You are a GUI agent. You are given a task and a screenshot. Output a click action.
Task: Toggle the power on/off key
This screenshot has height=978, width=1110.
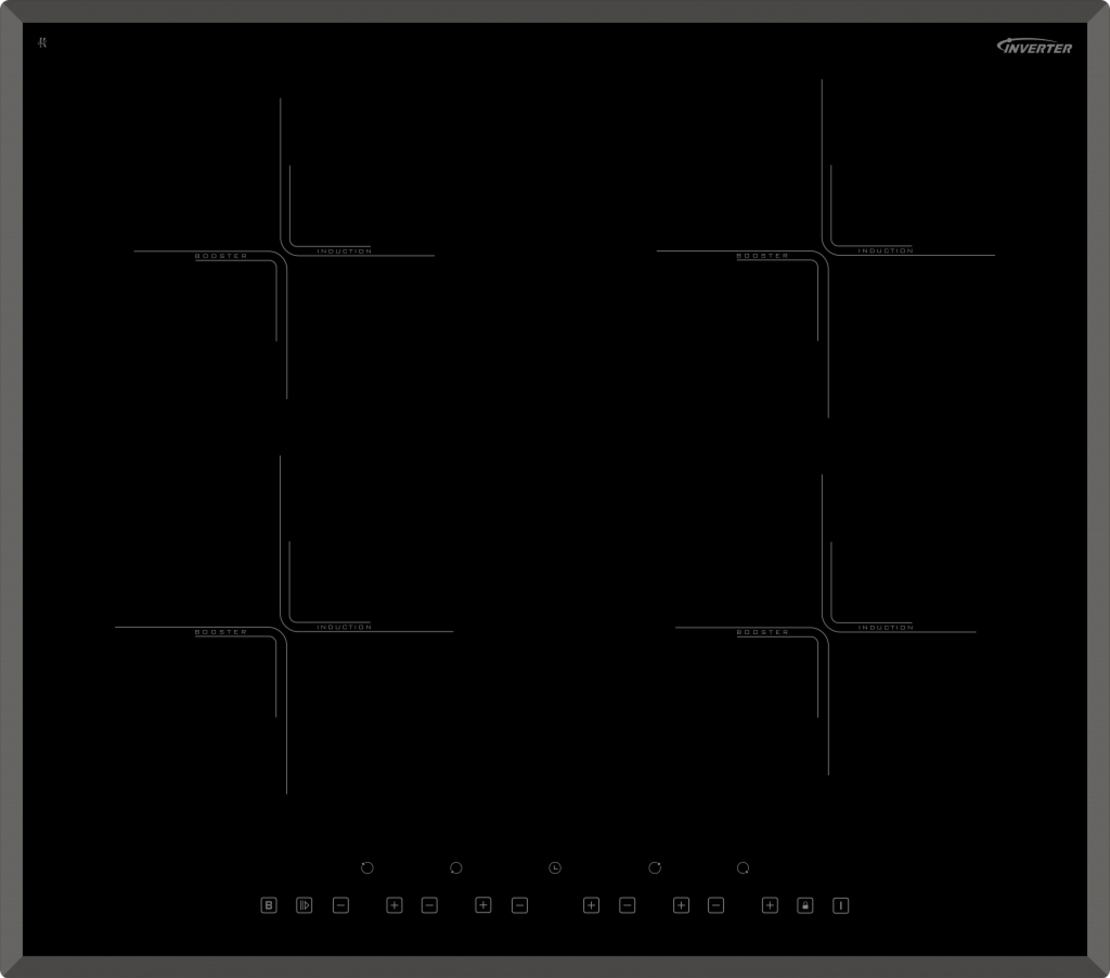(x=839, y=903)
